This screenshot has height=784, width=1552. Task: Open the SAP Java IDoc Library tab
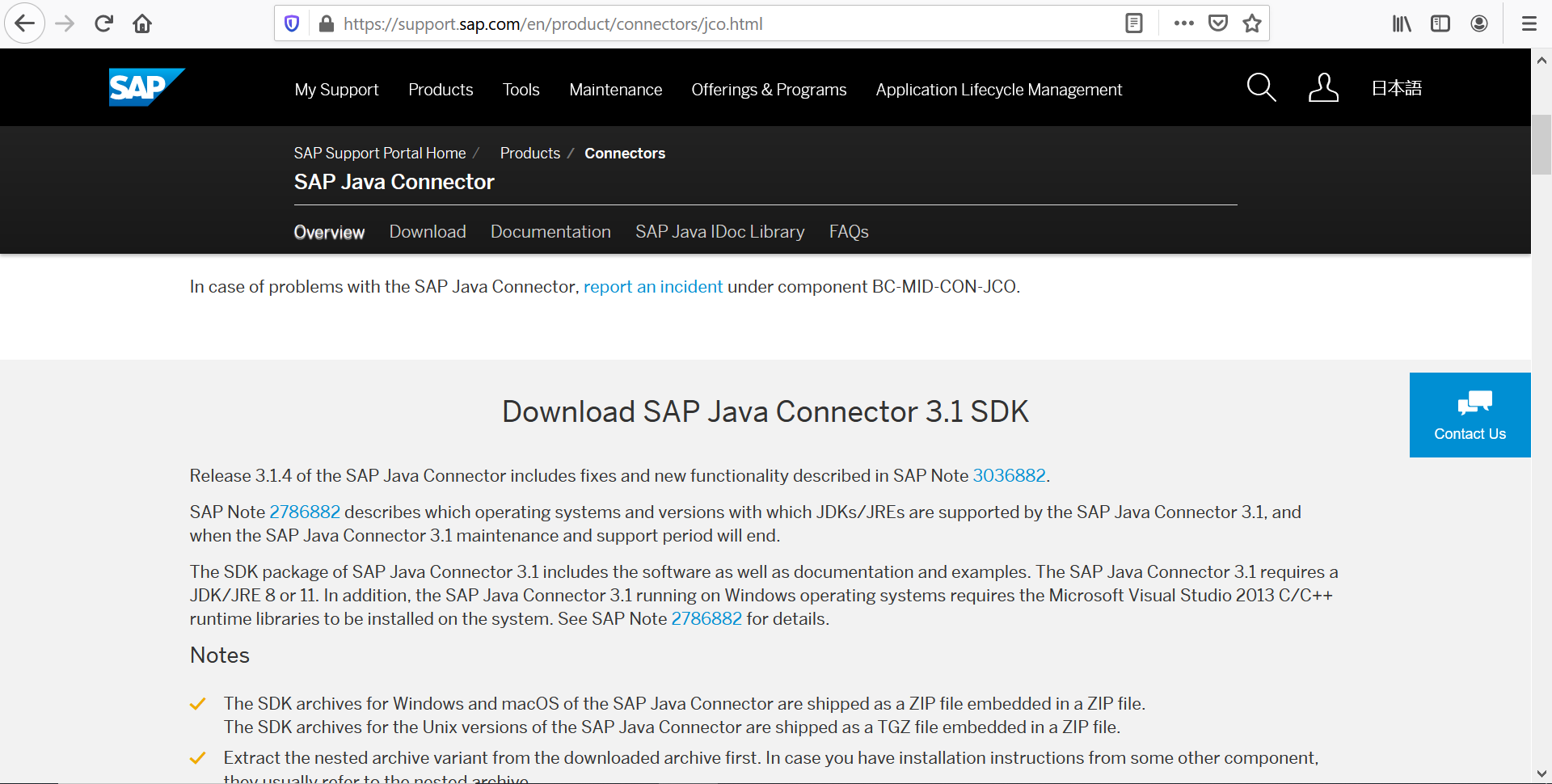coord(719,232)
